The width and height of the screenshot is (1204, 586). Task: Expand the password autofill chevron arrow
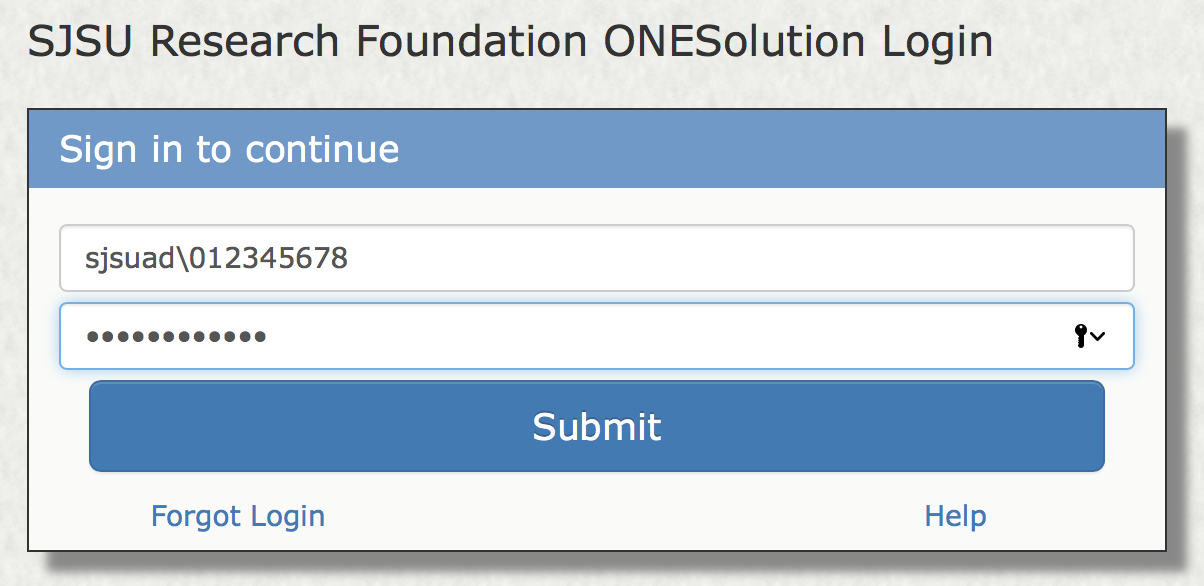coord(1098,337)
